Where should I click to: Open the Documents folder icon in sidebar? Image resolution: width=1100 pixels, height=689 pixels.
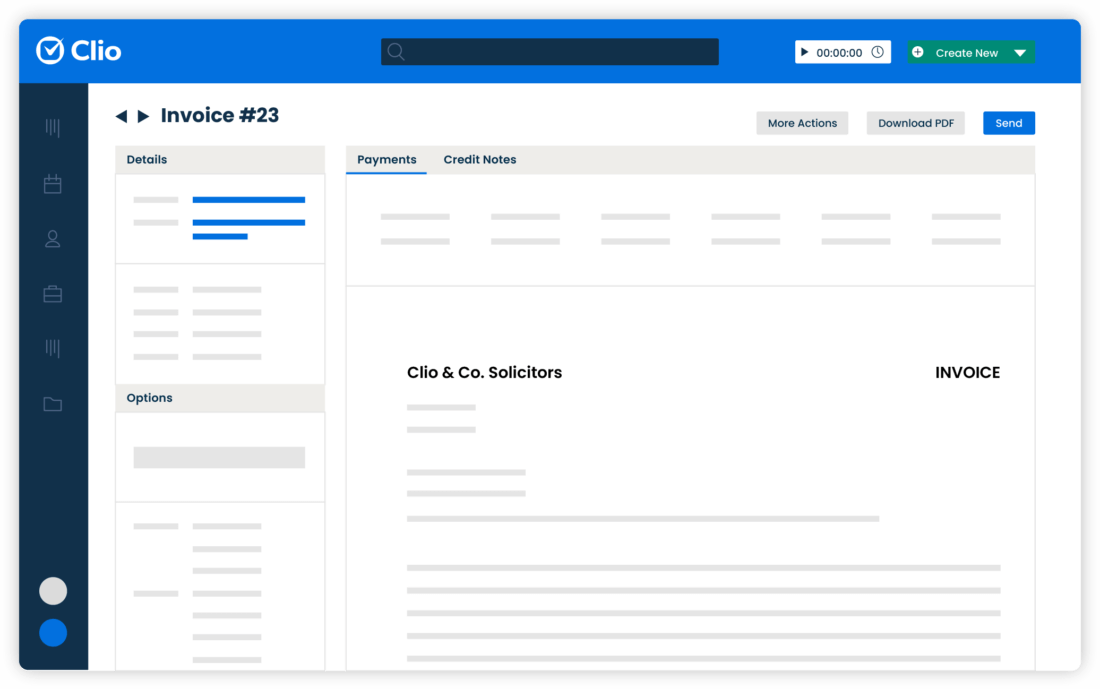[x=53, y=403]
